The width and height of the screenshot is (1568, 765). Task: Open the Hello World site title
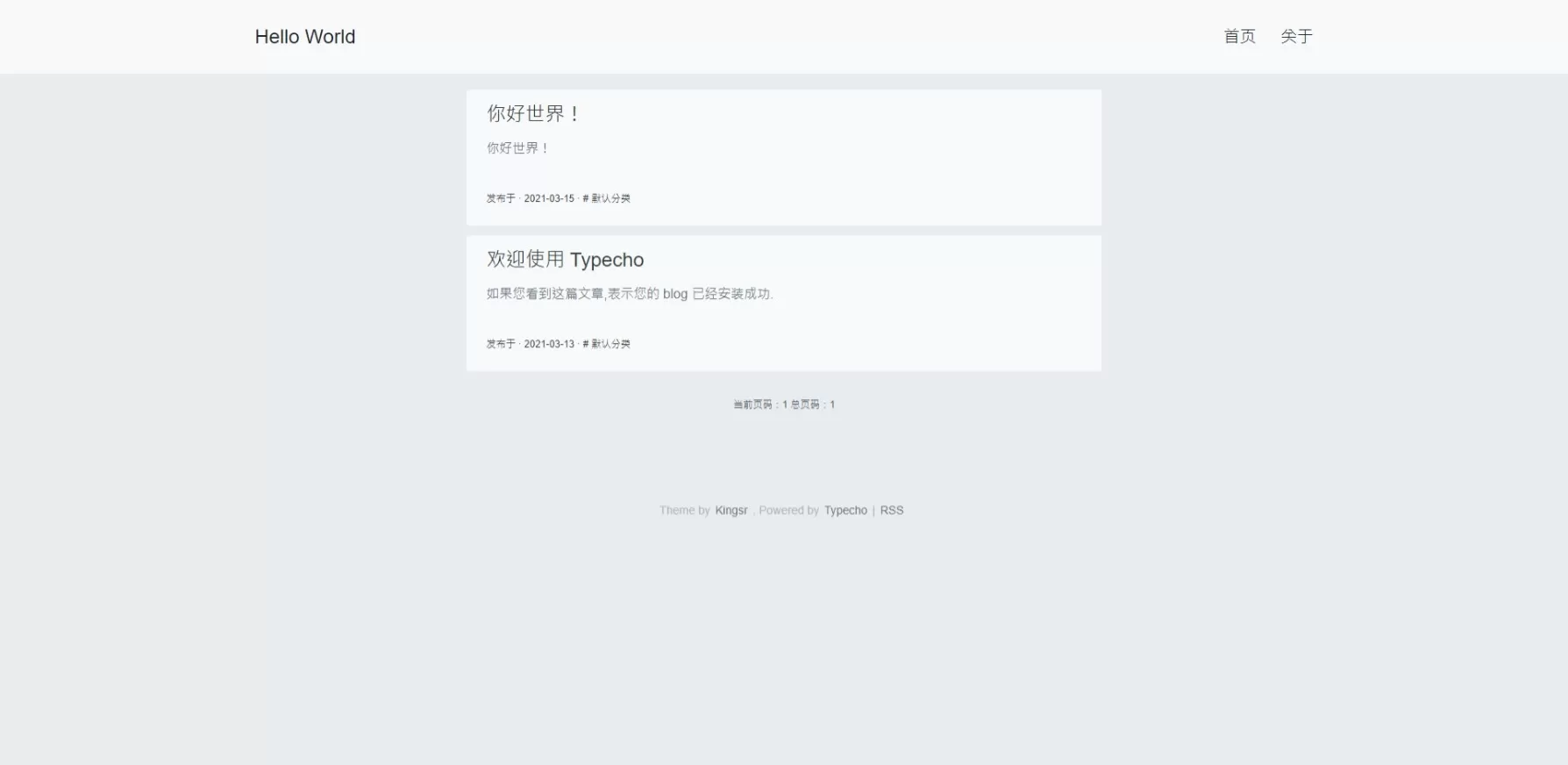pos(305,37)
